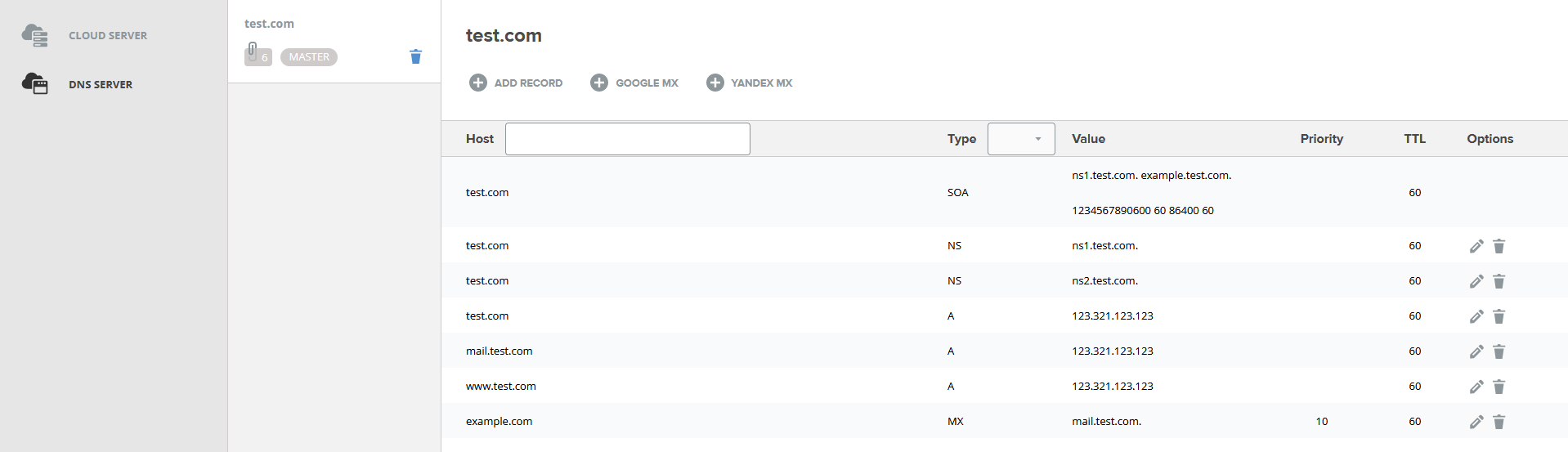Add Yandex MX records
This screenshot has height=452, width=1568.
(750, 83)
